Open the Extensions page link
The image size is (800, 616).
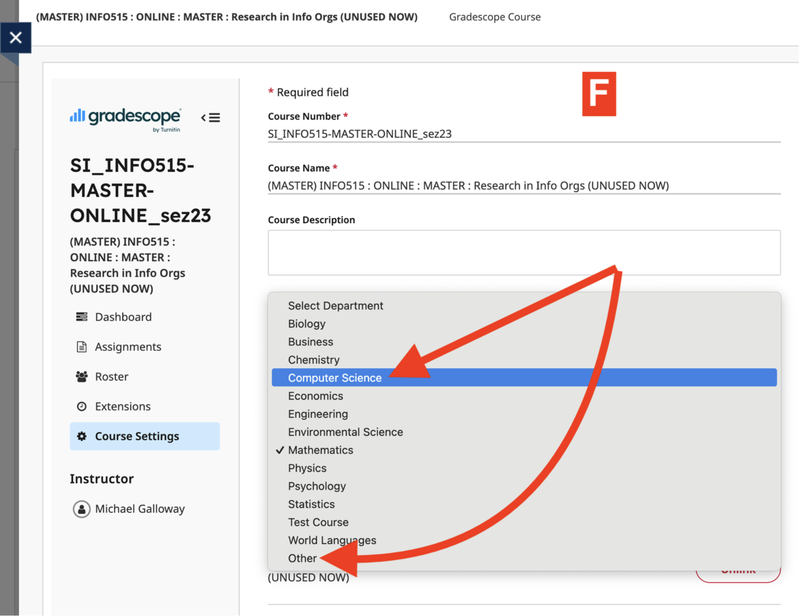[123, 407]
